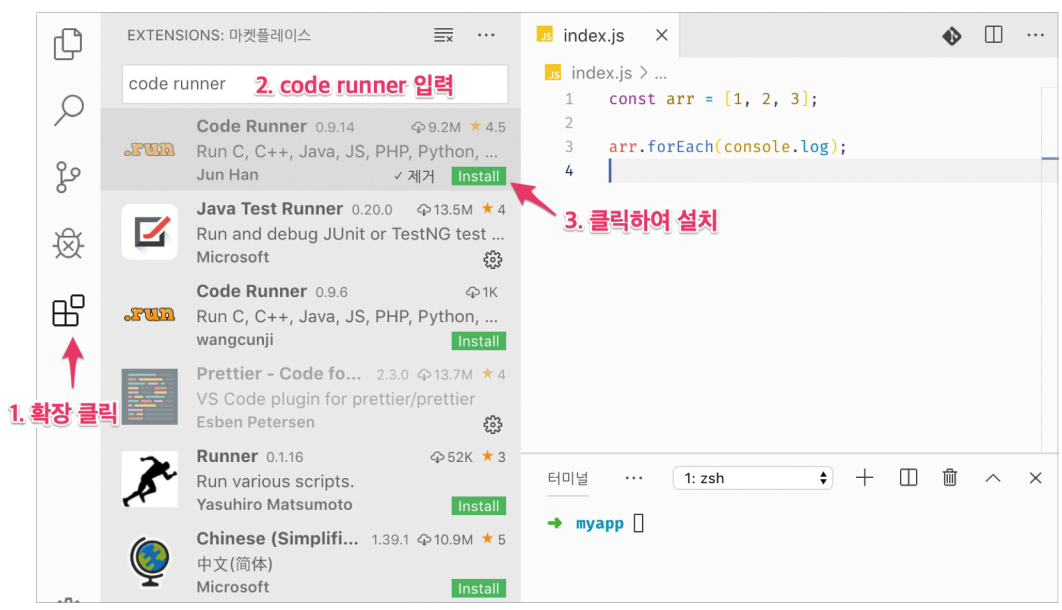This screenshot has height=610, width=1062.
Task: Select Chinese (Simplifi... extension title
Action: point(277,539)
